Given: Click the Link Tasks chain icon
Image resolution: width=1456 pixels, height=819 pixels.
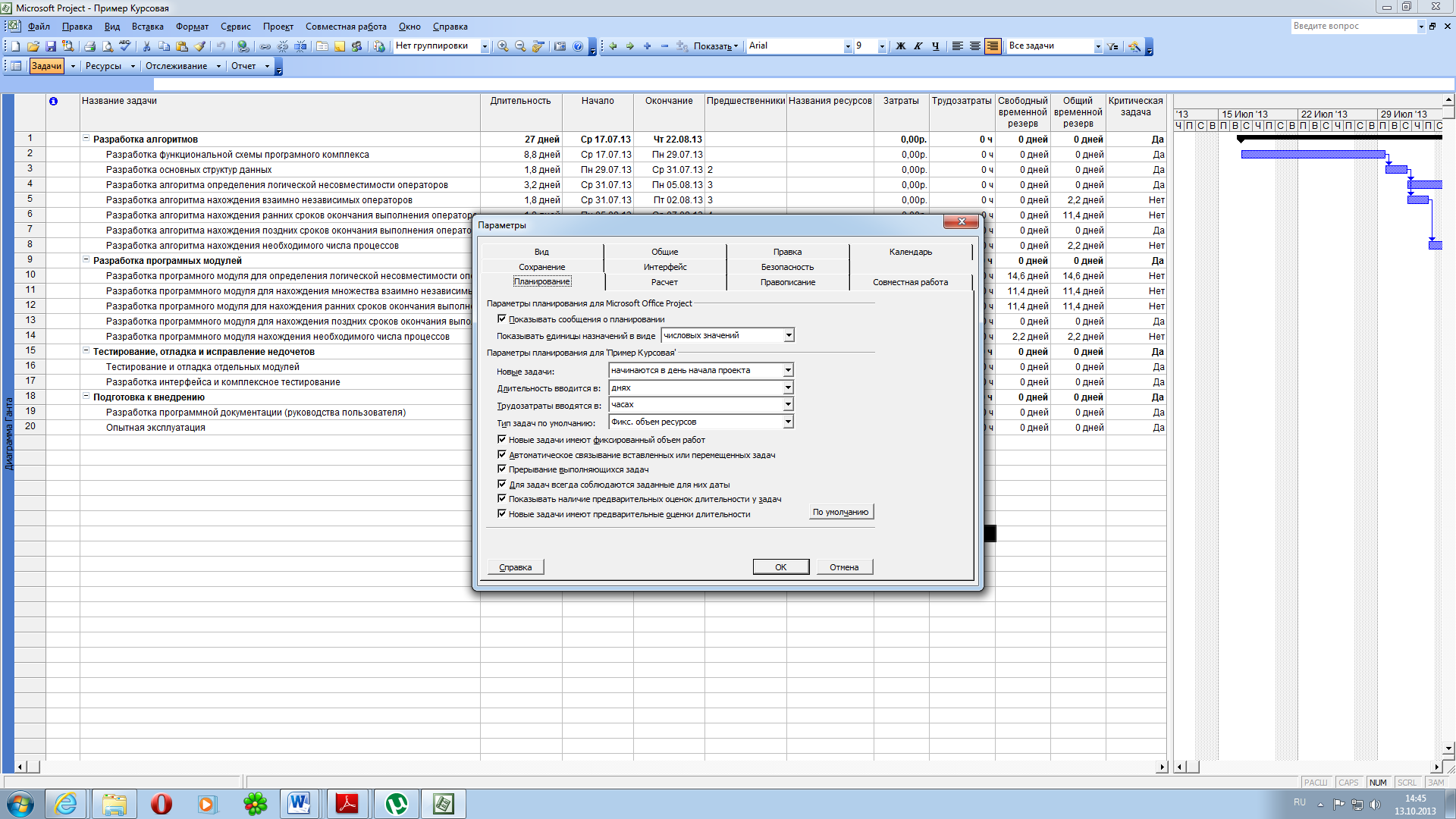Looking at the screenshot, I should point(265,46).
